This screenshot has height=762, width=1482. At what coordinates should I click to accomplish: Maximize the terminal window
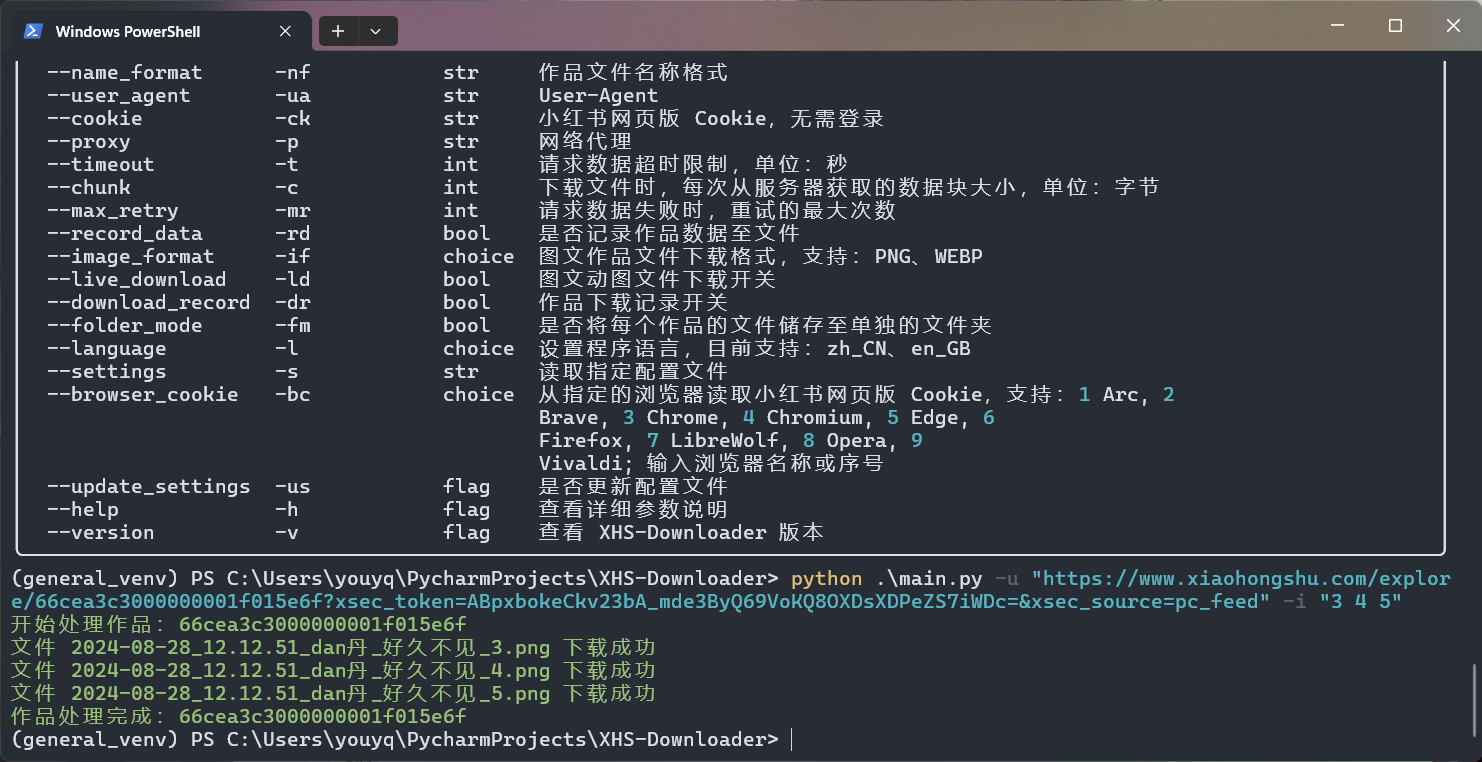pos(1395,26)
